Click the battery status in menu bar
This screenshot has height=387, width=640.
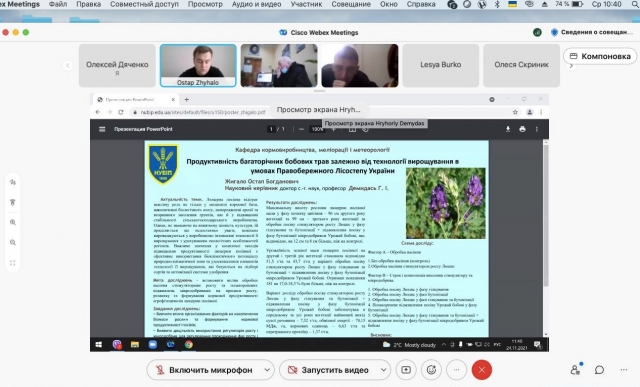pyautogui.click(x=569, y=4)
